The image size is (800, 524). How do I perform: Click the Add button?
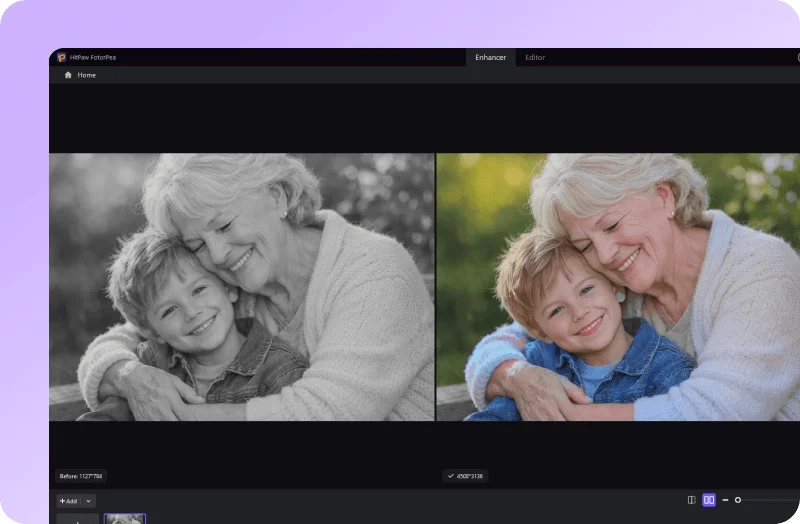tap(68, 501)
